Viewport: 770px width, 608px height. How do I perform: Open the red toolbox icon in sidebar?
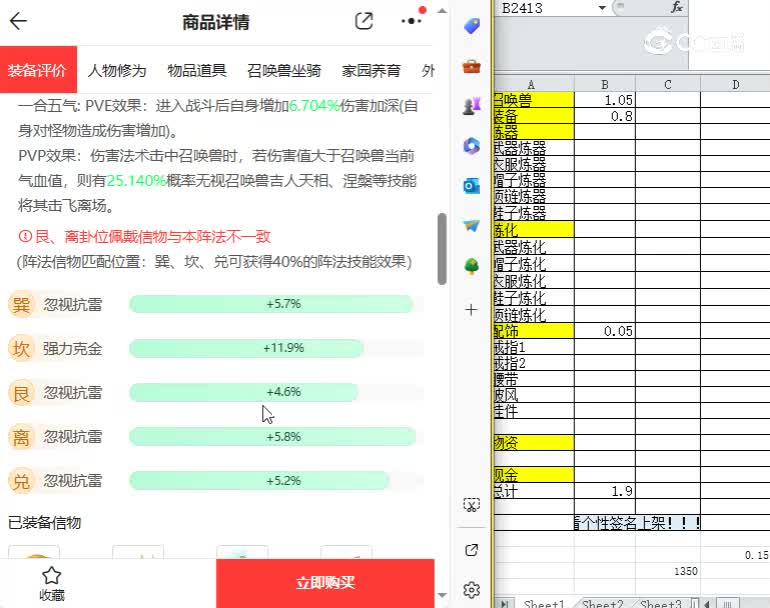(471, 66)
